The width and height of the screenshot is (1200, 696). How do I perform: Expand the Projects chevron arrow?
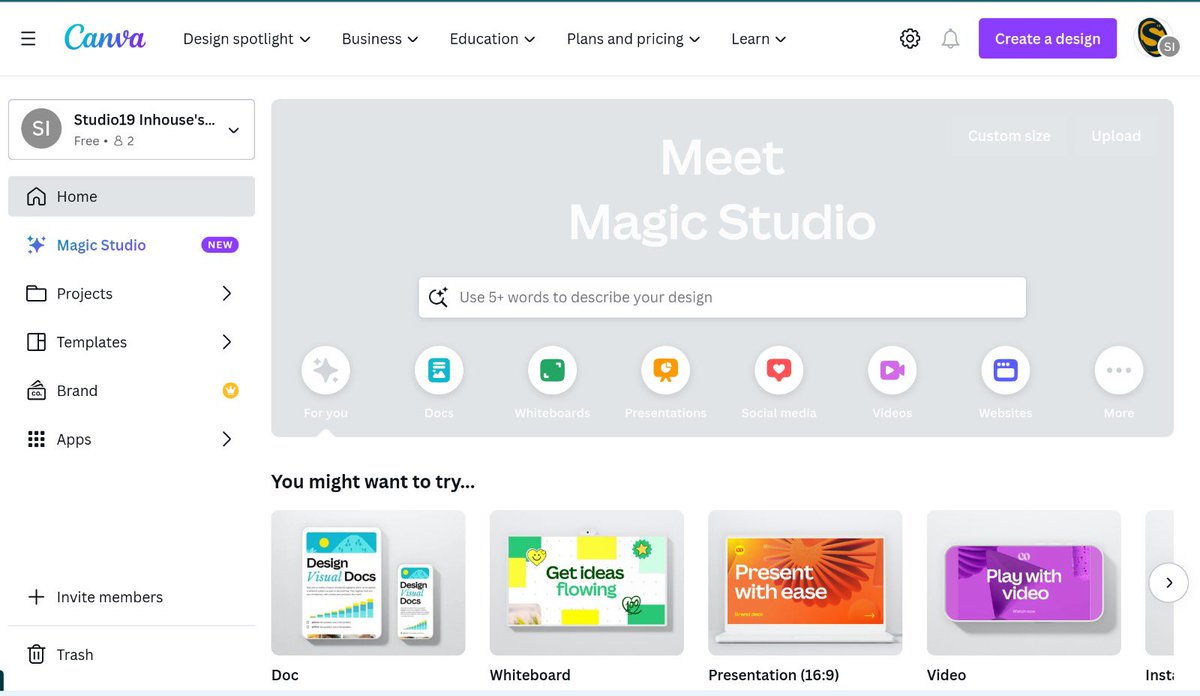click(x=227, y=293)
